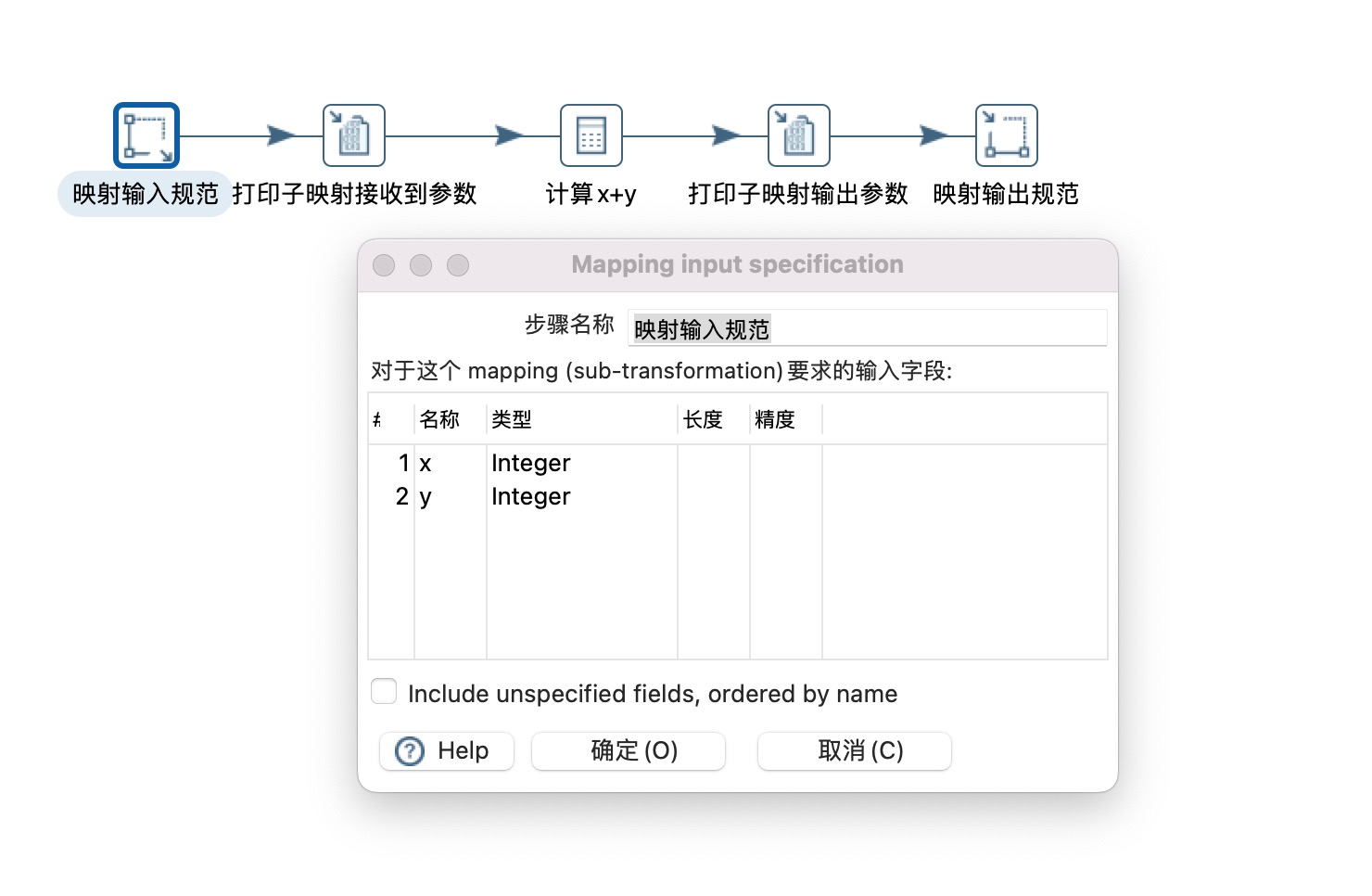Screen dimensions: 1372x896
Task: Click the Help question mark icon
Action: click(x=409, y=750)
